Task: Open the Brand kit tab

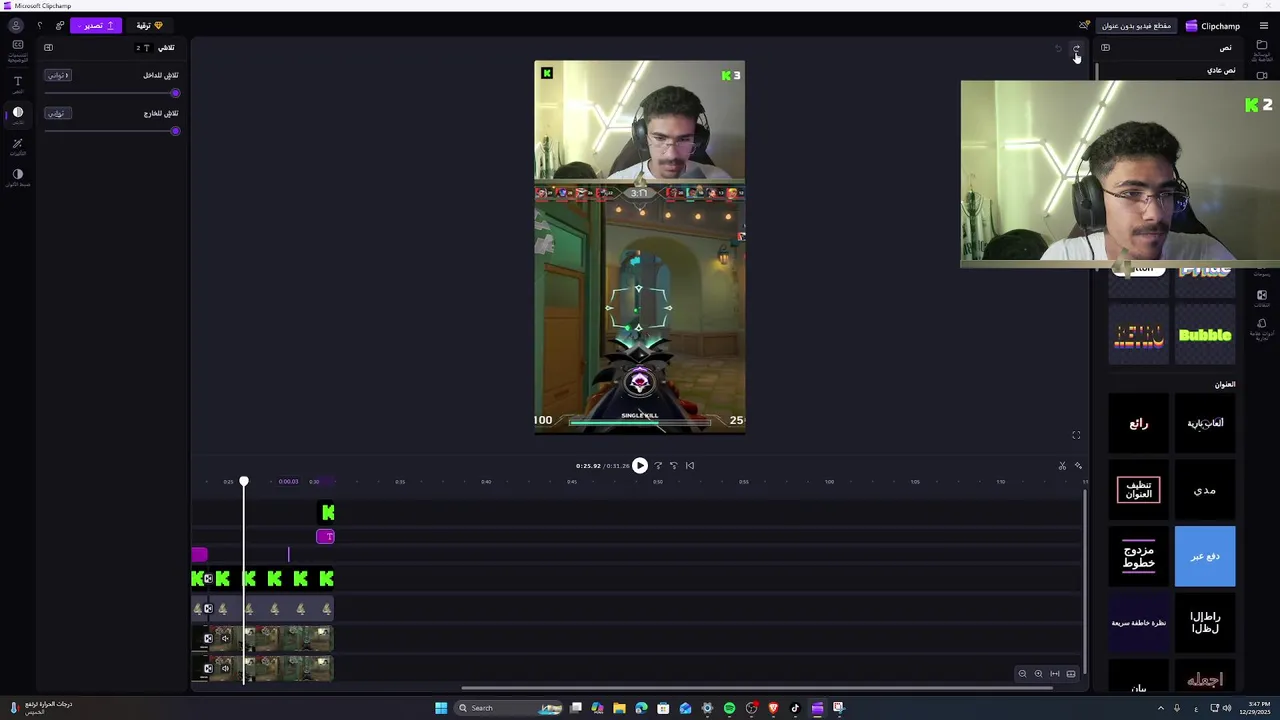Action: click(1262, 328)
